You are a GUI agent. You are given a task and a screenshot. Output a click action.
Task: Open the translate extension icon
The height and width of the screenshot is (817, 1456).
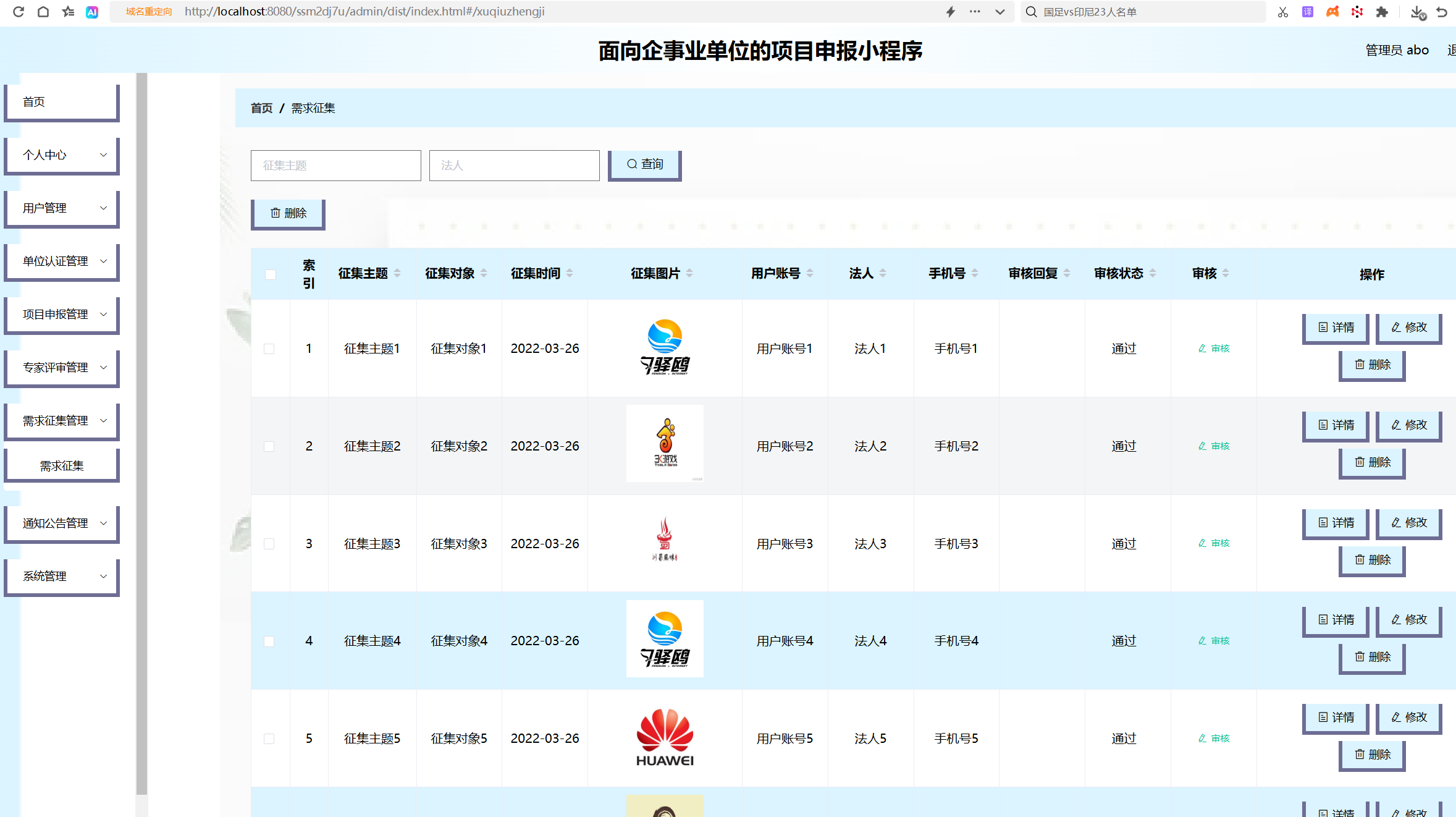point(1308,12)
